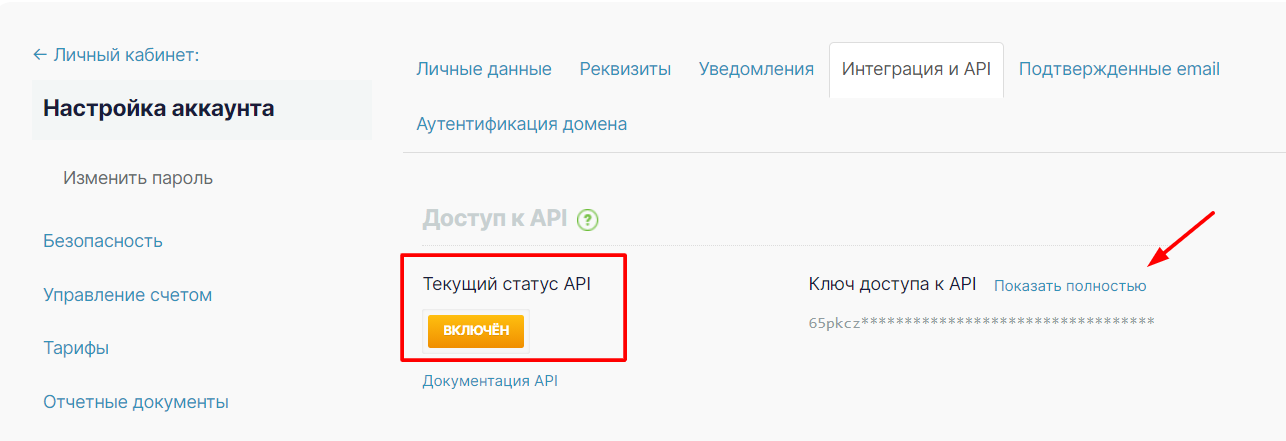Viewport: 1286px width, 441px height.
Task: Click the masked API key starting with 65pkcz
Action: pos(981,322)
